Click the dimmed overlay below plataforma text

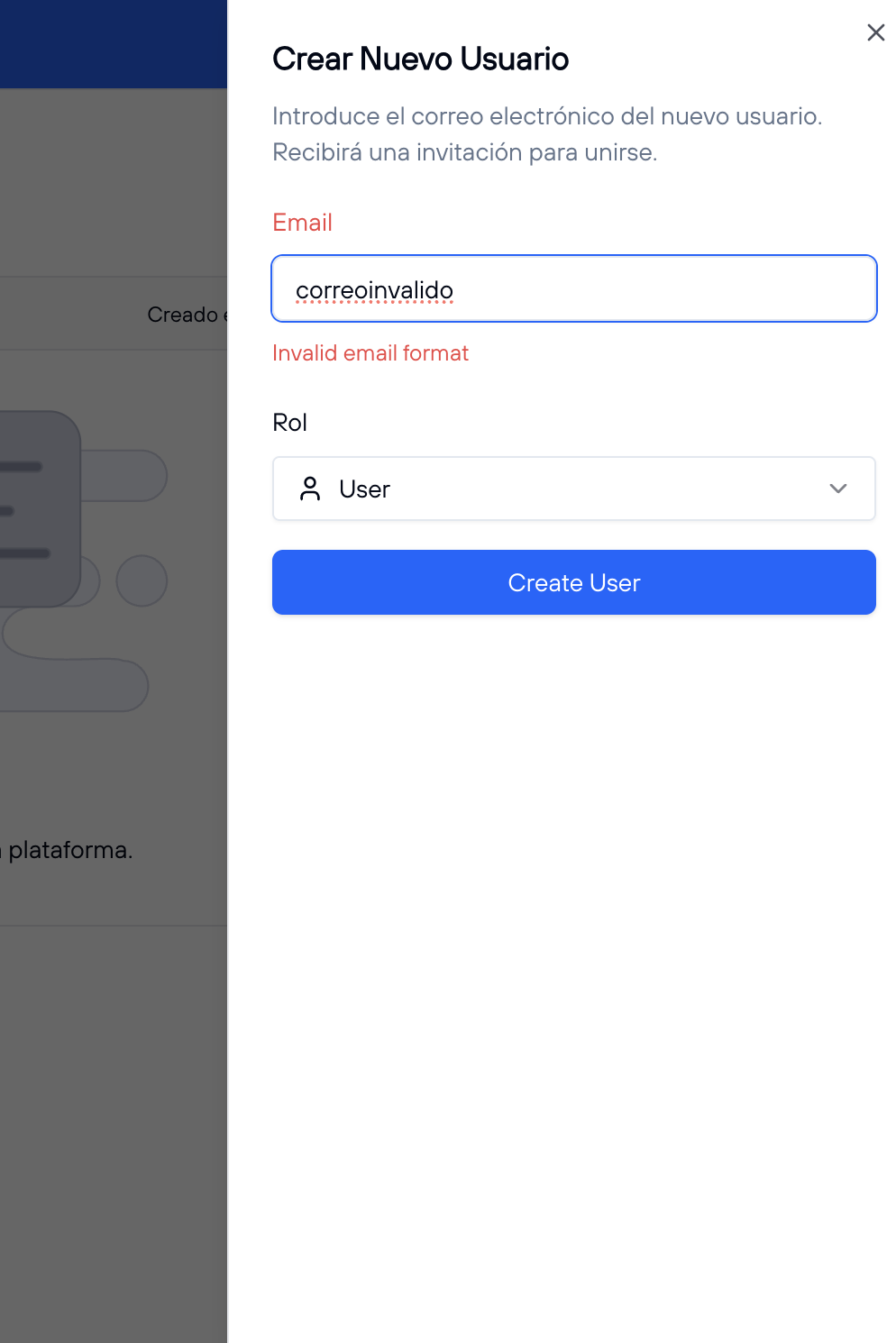113,1082
